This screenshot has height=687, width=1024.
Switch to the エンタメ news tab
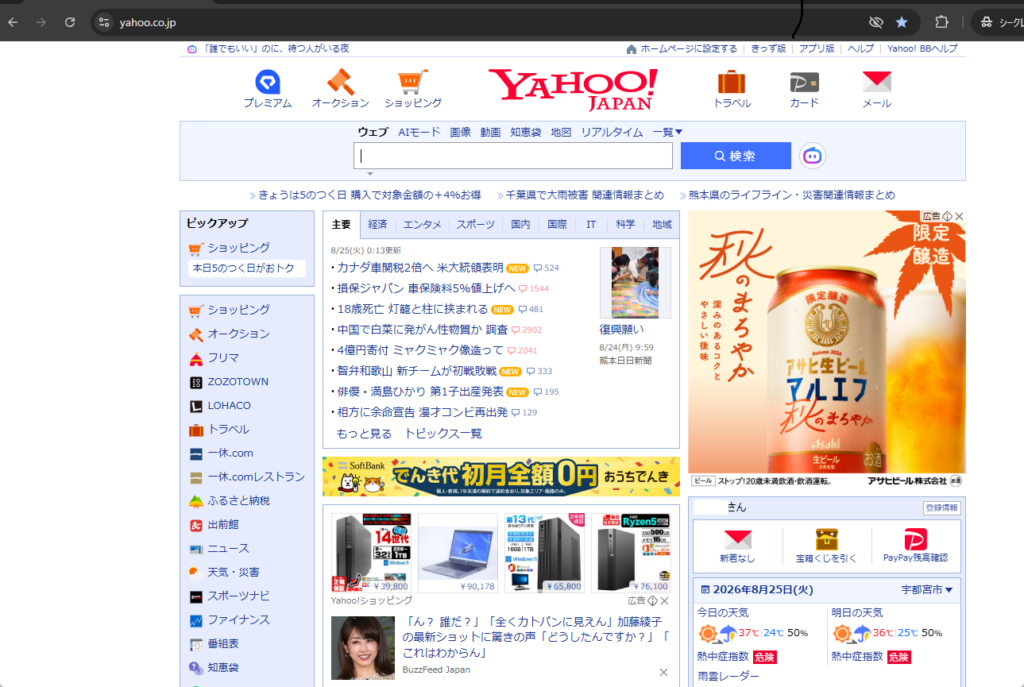[422, 225]
